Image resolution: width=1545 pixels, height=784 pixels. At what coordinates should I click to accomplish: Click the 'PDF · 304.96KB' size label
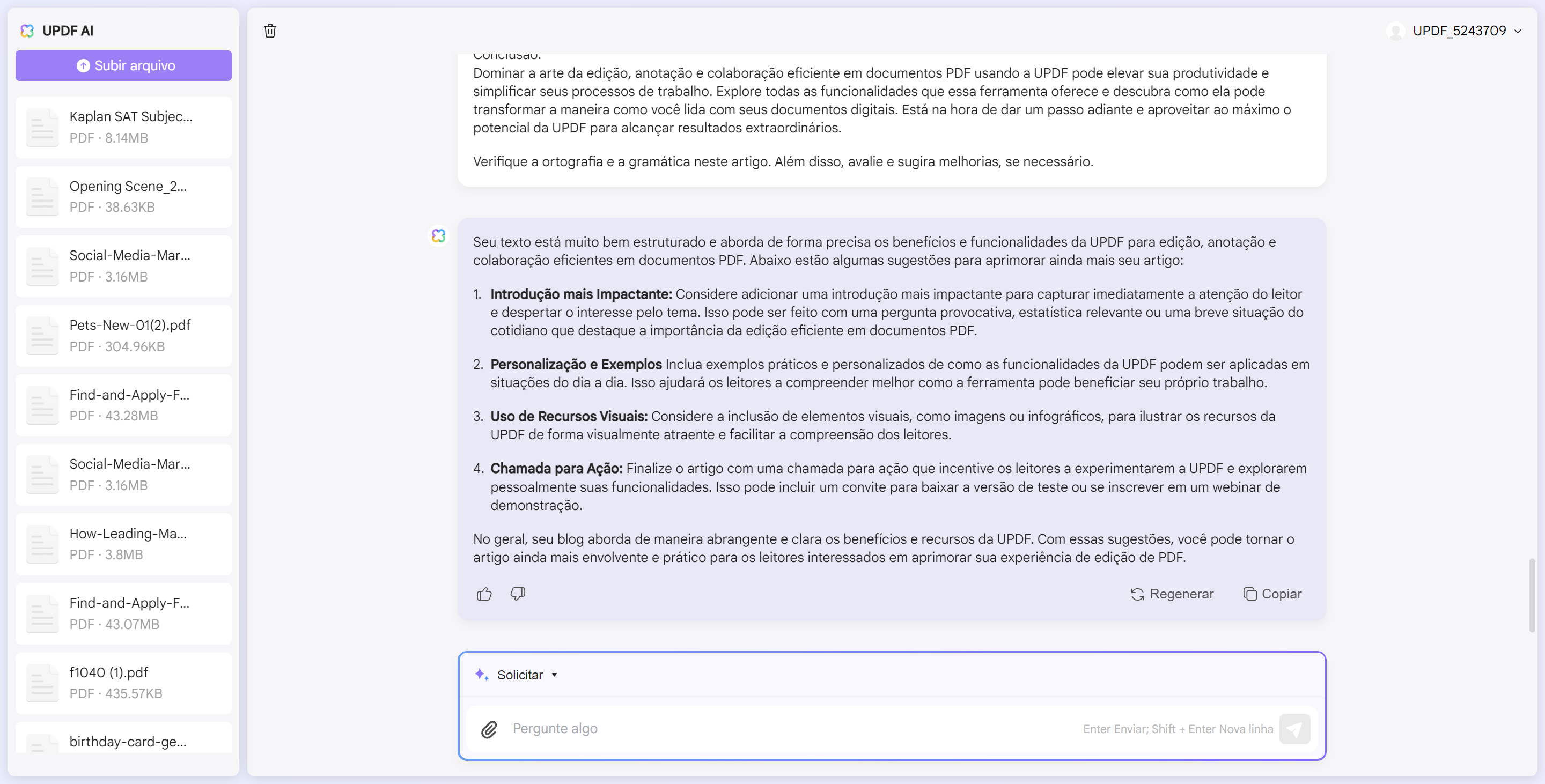pos(117,346)
